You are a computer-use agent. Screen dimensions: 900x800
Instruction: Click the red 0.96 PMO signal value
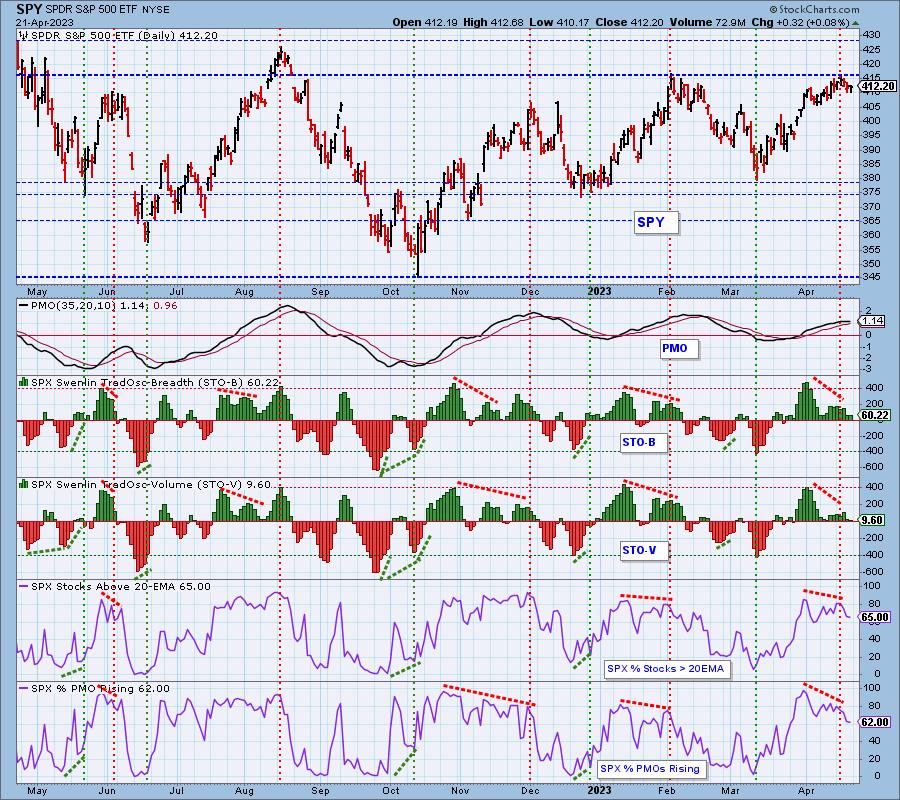click(x=166, y=306)
